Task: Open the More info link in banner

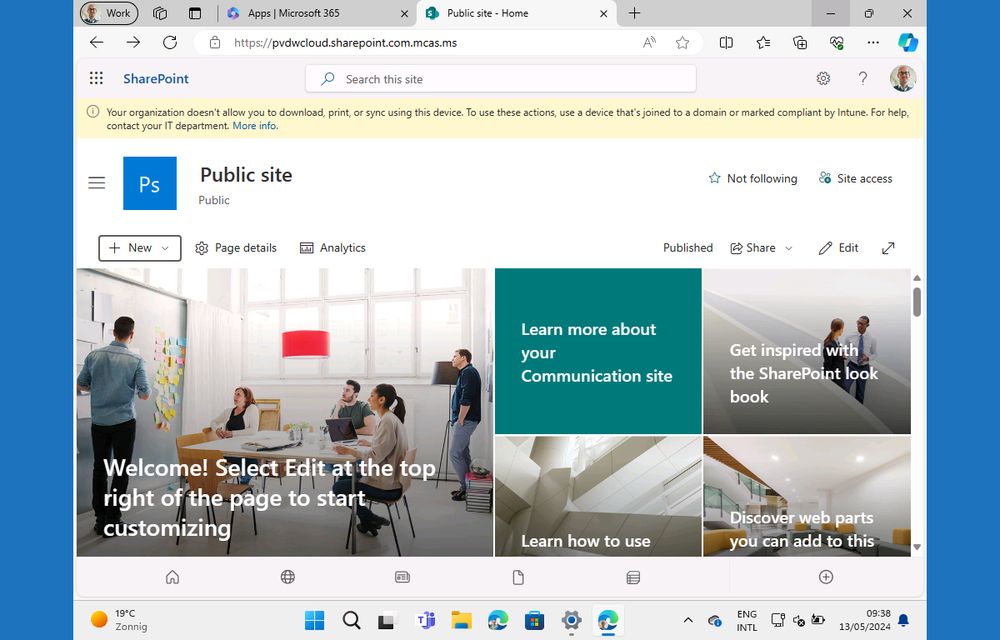Action: pos(255,126)
